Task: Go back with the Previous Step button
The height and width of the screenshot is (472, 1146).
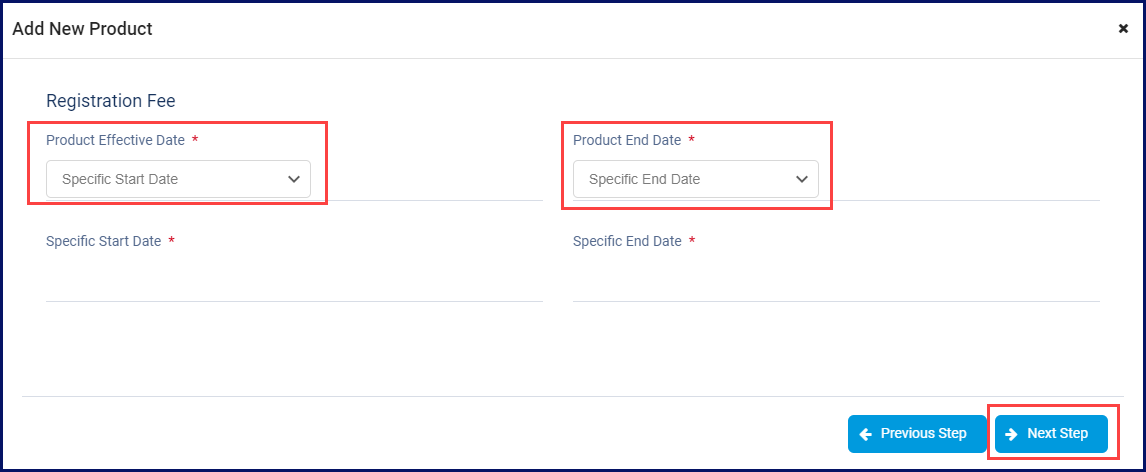Action: [x=917, y=434]
